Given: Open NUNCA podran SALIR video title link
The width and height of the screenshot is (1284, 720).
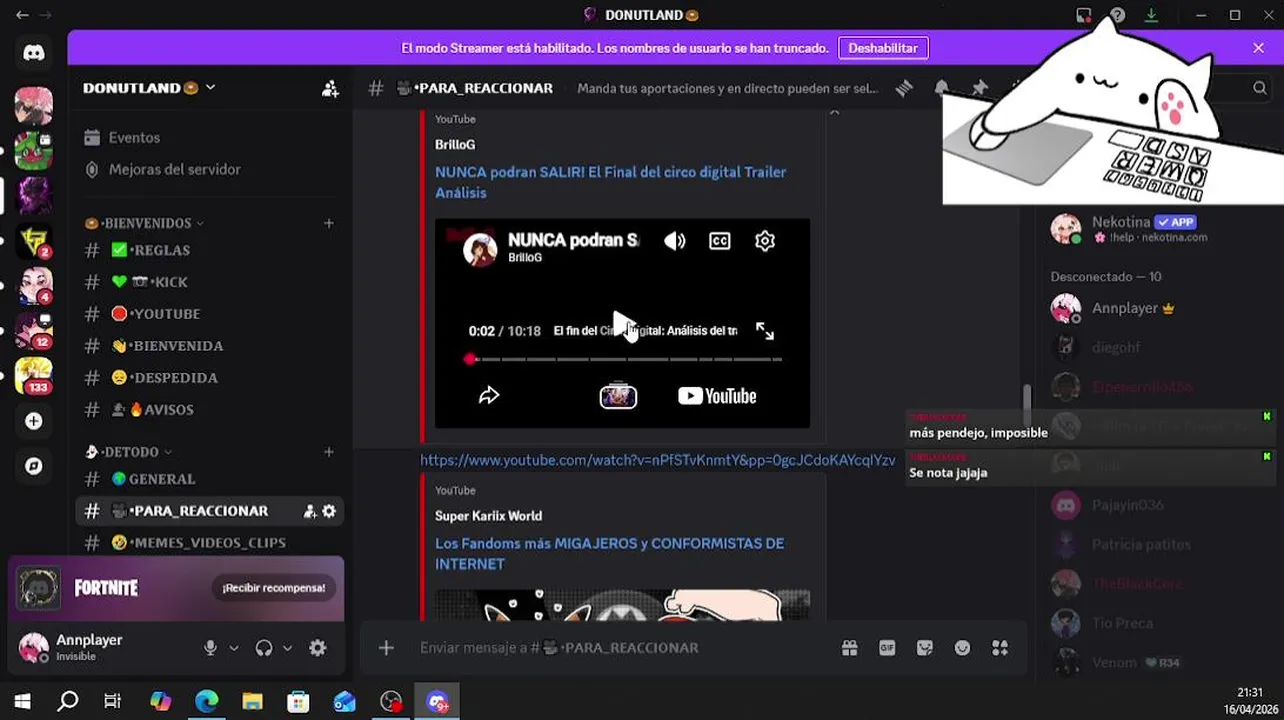Looking at the screenshot, I should pos(610,182).
